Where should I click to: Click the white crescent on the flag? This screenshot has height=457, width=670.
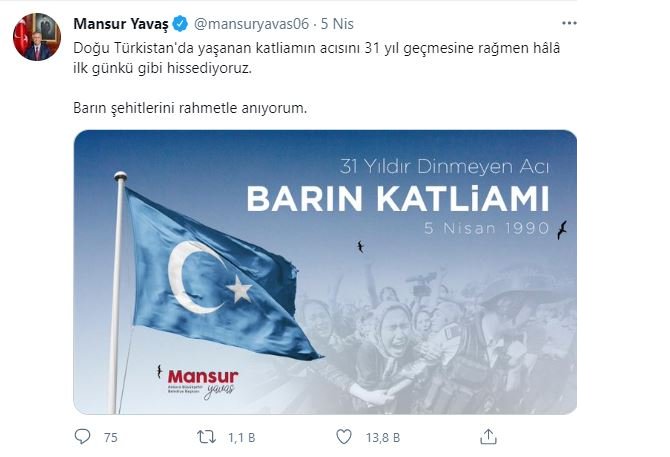[192, 277]
